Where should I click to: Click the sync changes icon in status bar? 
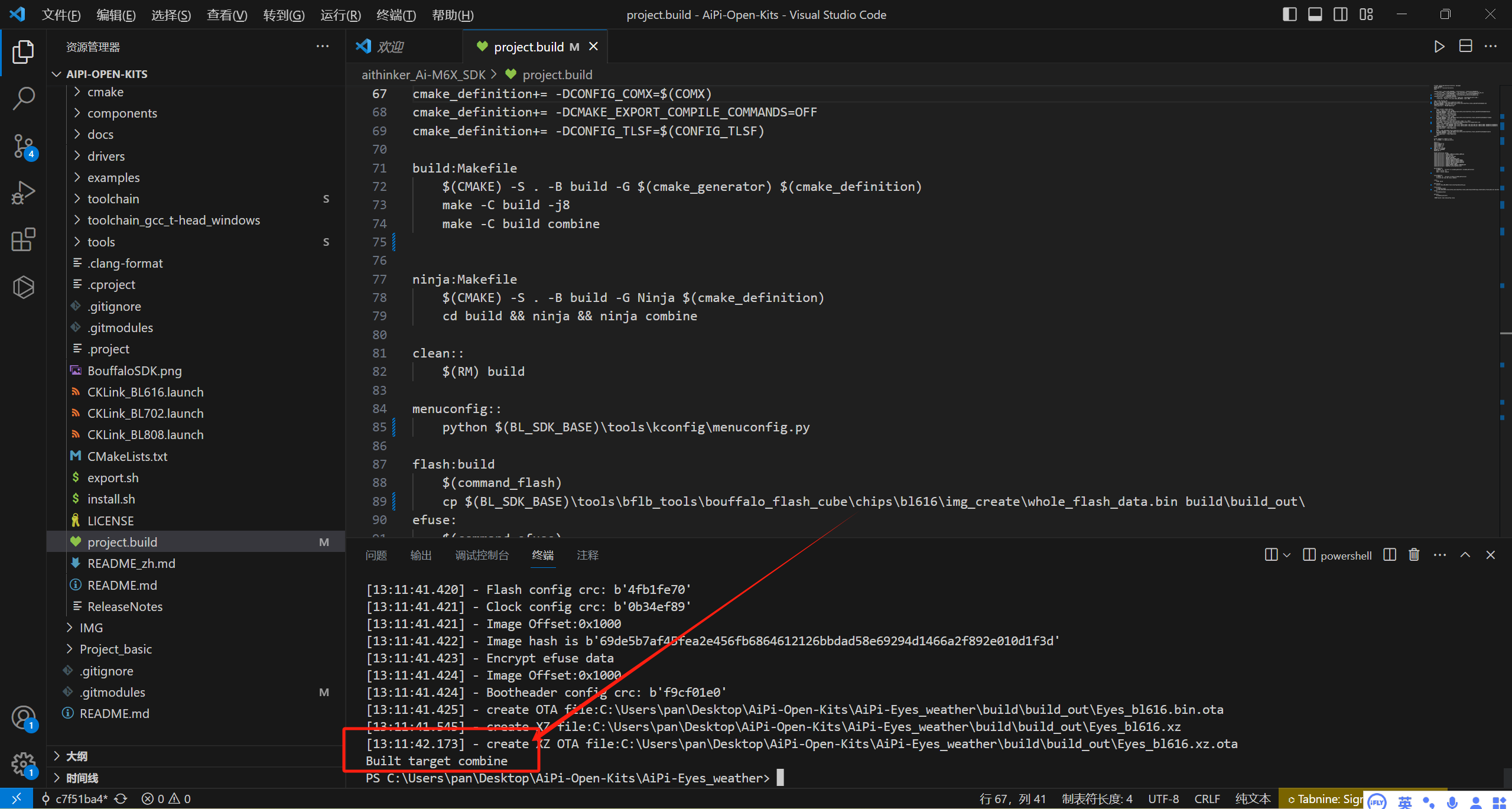pyautogui.click(x=121, y=799)
